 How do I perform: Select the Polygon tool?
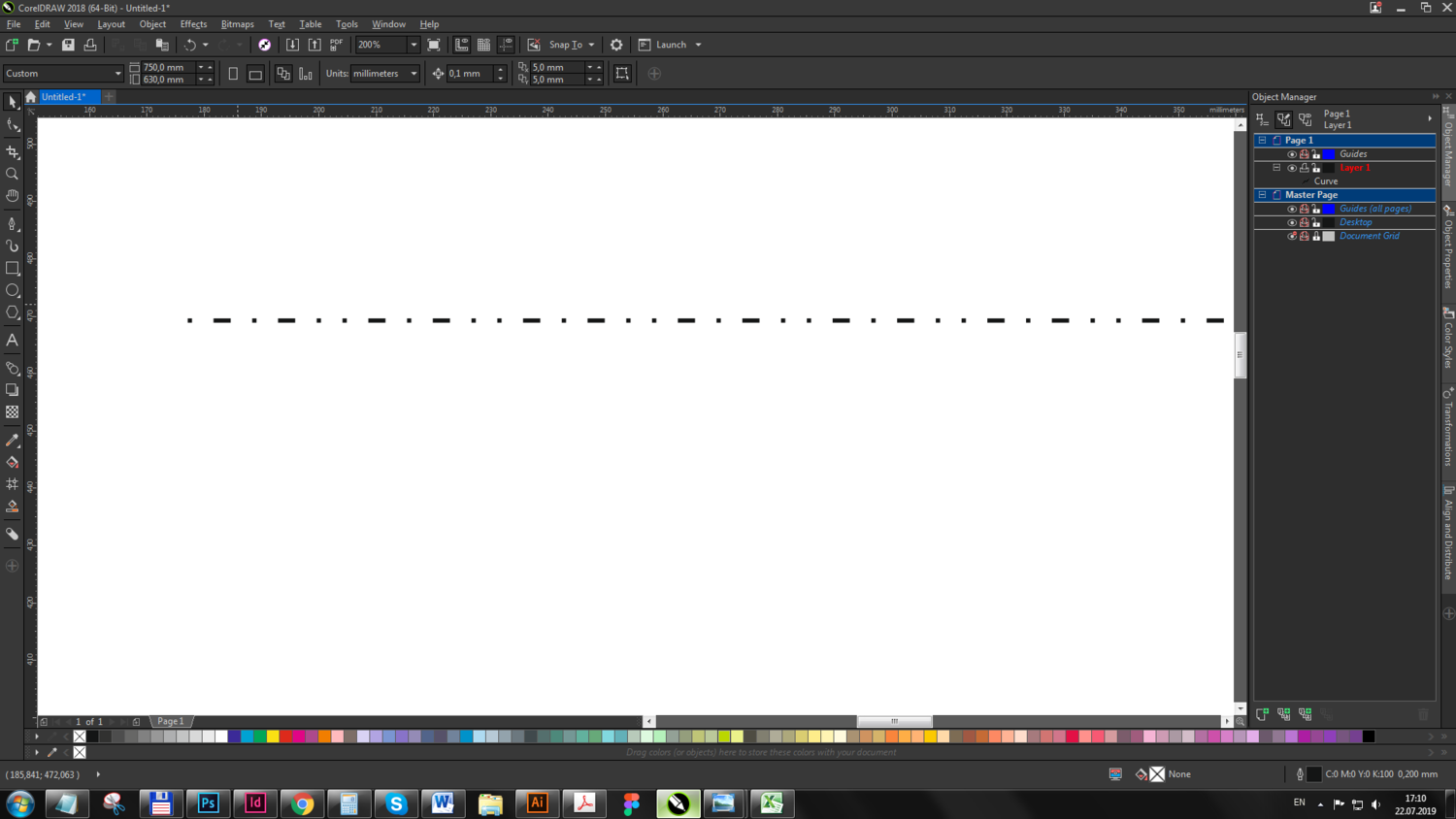tap(13, 312)
